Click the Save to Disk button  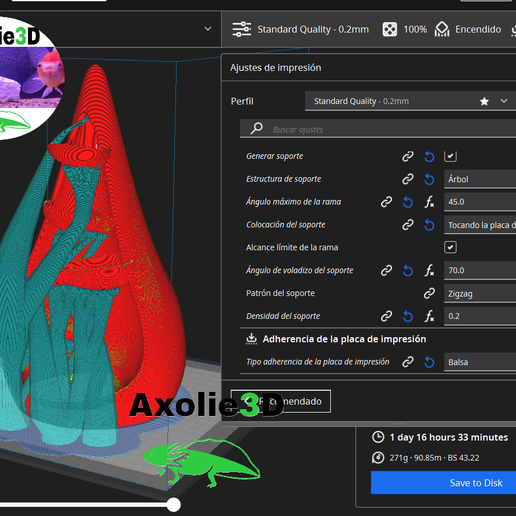coord(443,483)
